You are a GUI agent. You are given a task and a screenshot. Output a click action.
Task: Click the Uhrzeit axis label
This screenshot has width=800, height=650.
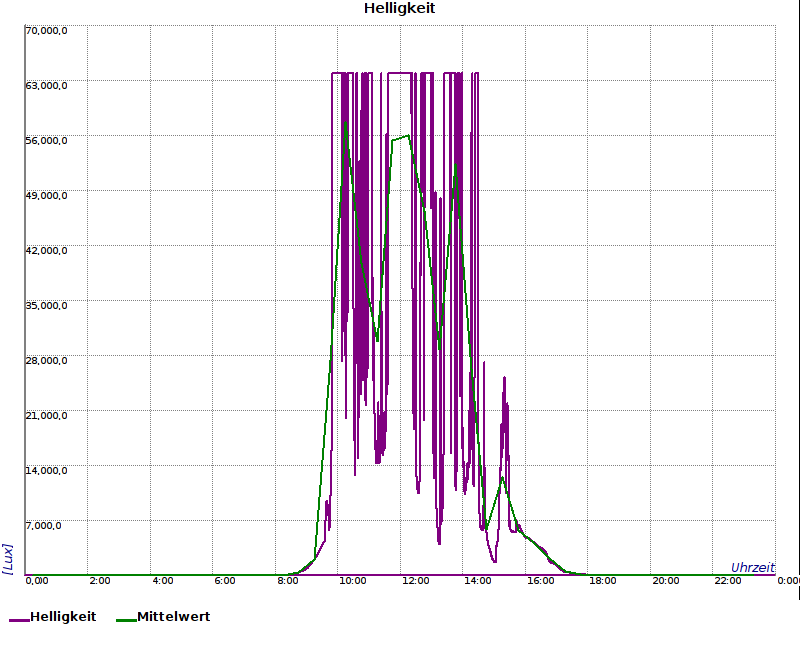753,567
